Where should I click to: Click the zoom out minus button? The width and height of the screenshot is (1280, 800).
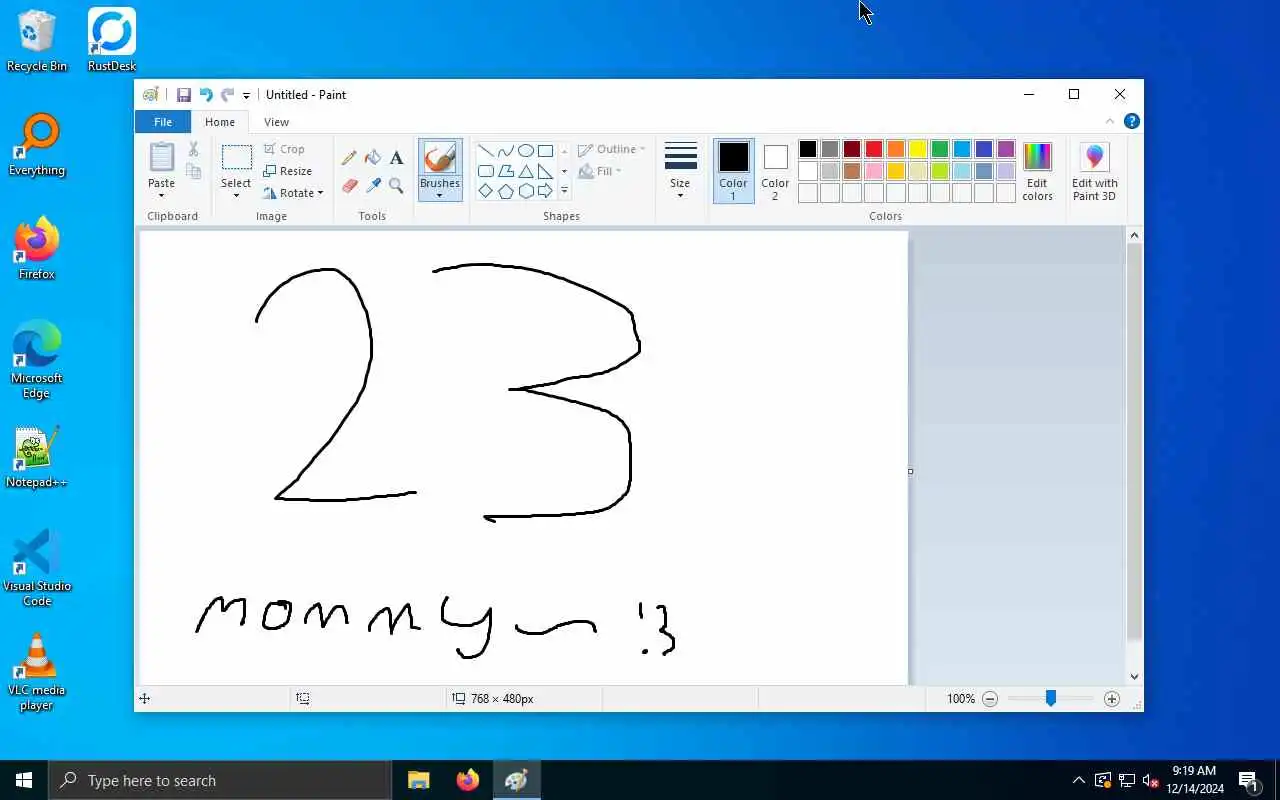pos(990,699)
